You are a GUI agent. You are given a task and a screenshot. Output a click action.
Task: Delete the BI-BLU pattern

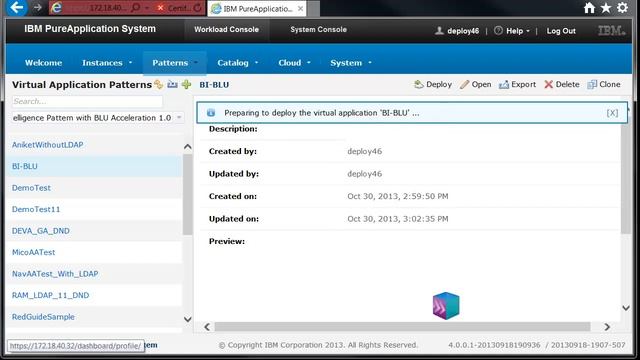[x=562, y=84]
